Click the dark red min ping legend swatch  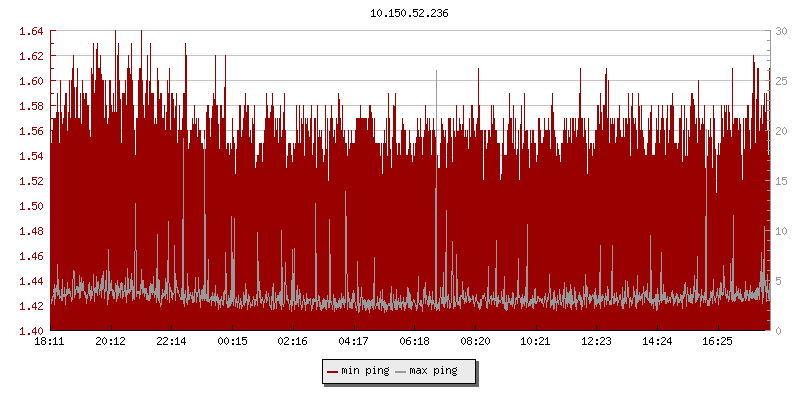pyautogui.click(x=332, y=371)
